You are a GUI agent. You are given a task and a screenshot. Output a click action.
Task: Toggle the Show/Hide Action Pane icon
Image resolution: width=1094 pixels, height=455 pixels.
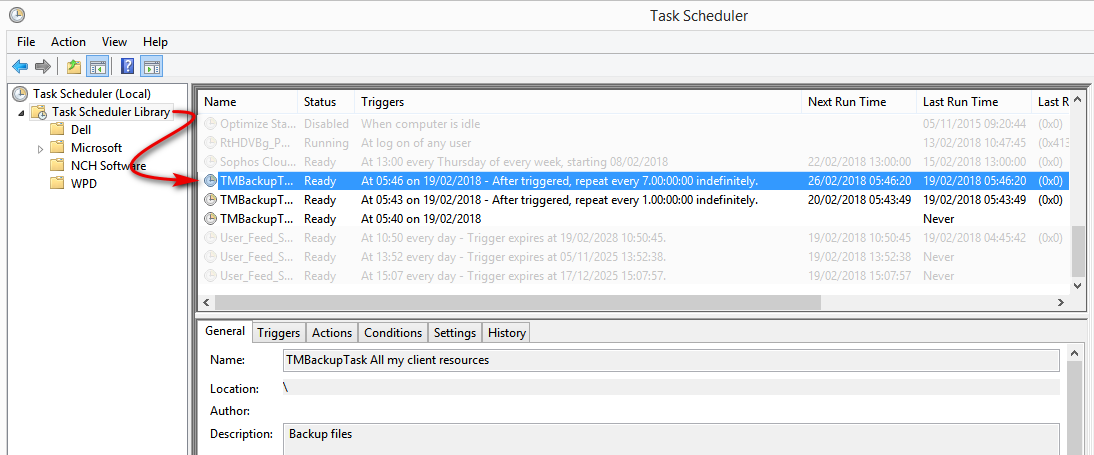(x=151, y=66)
